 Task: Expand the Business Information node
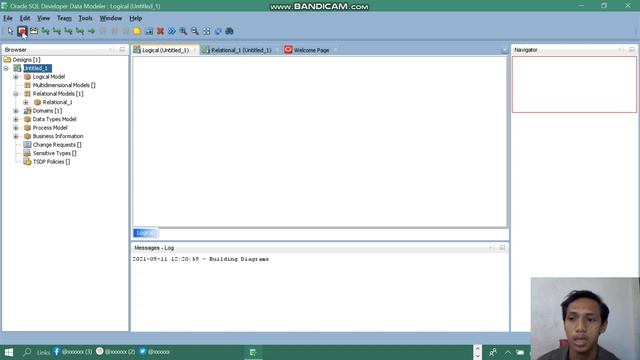pyautogui.click(x=16, y=136)
